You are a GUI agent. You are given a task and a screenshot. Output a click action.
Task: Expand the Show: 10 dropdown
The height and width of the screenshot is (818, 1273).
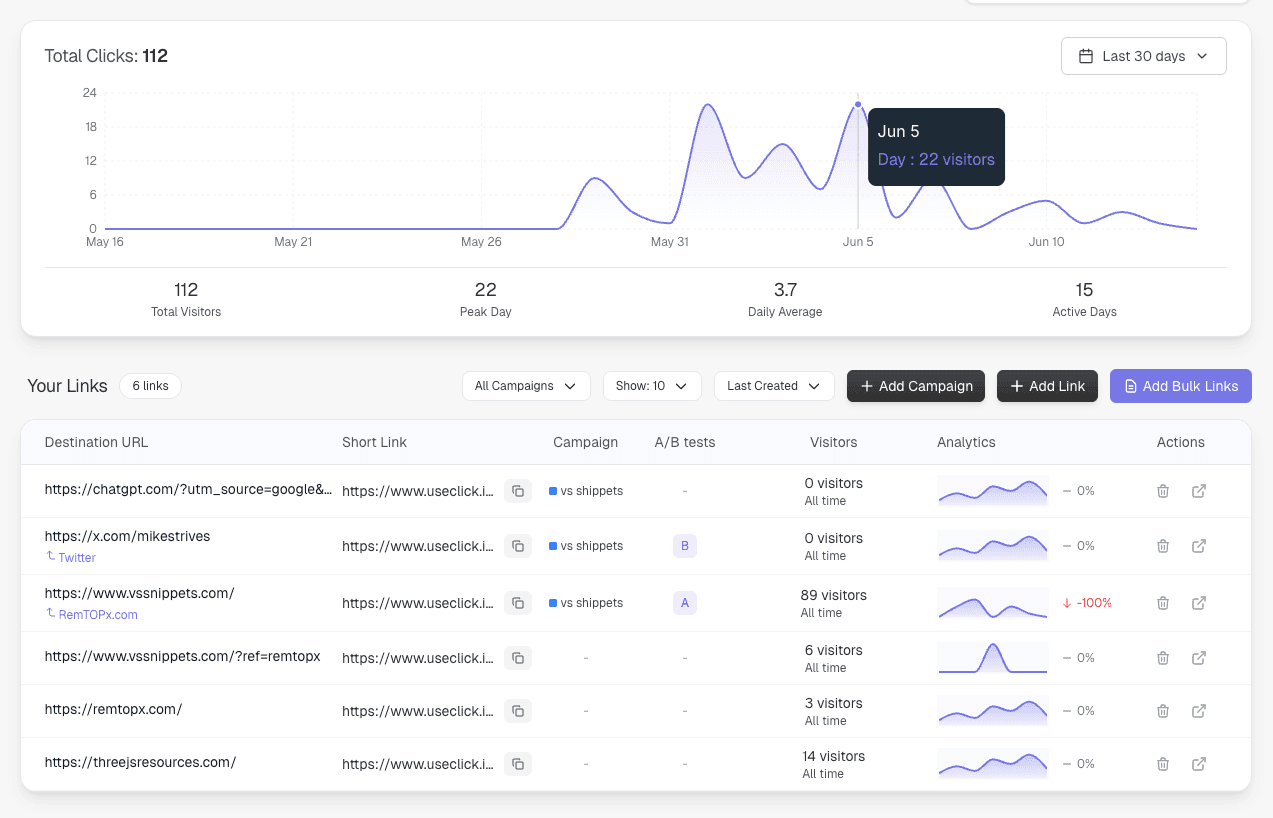point(651,385)
